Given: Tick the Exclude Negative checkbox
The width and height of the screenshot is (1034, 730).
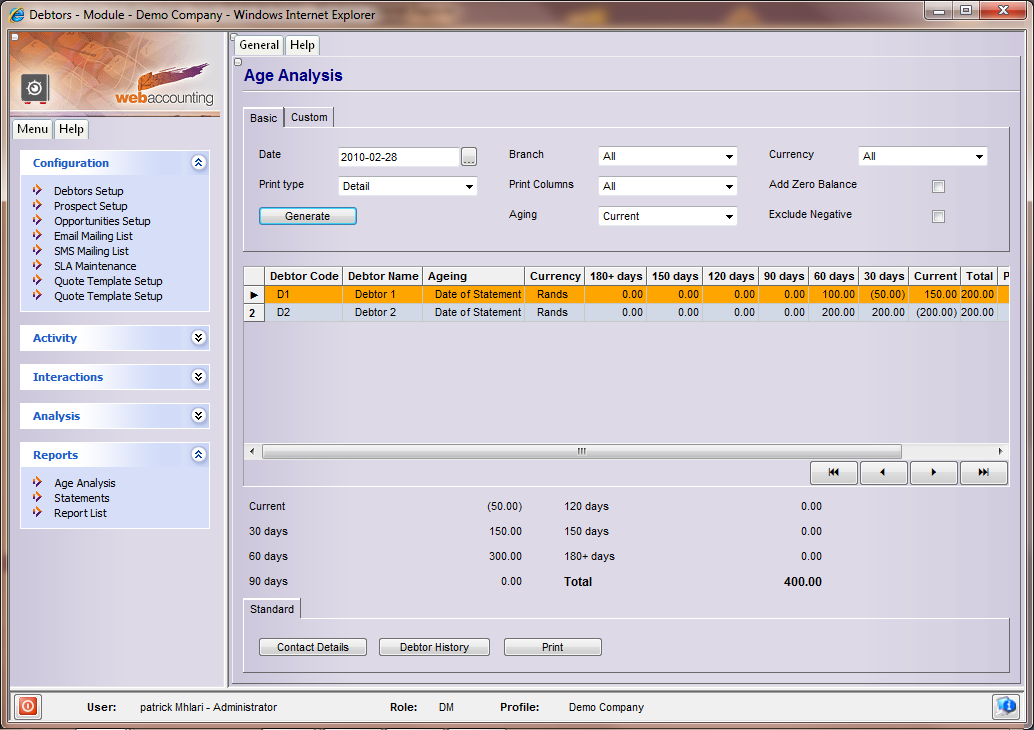Looking at the screenshot, I should (x=938, y=216).
